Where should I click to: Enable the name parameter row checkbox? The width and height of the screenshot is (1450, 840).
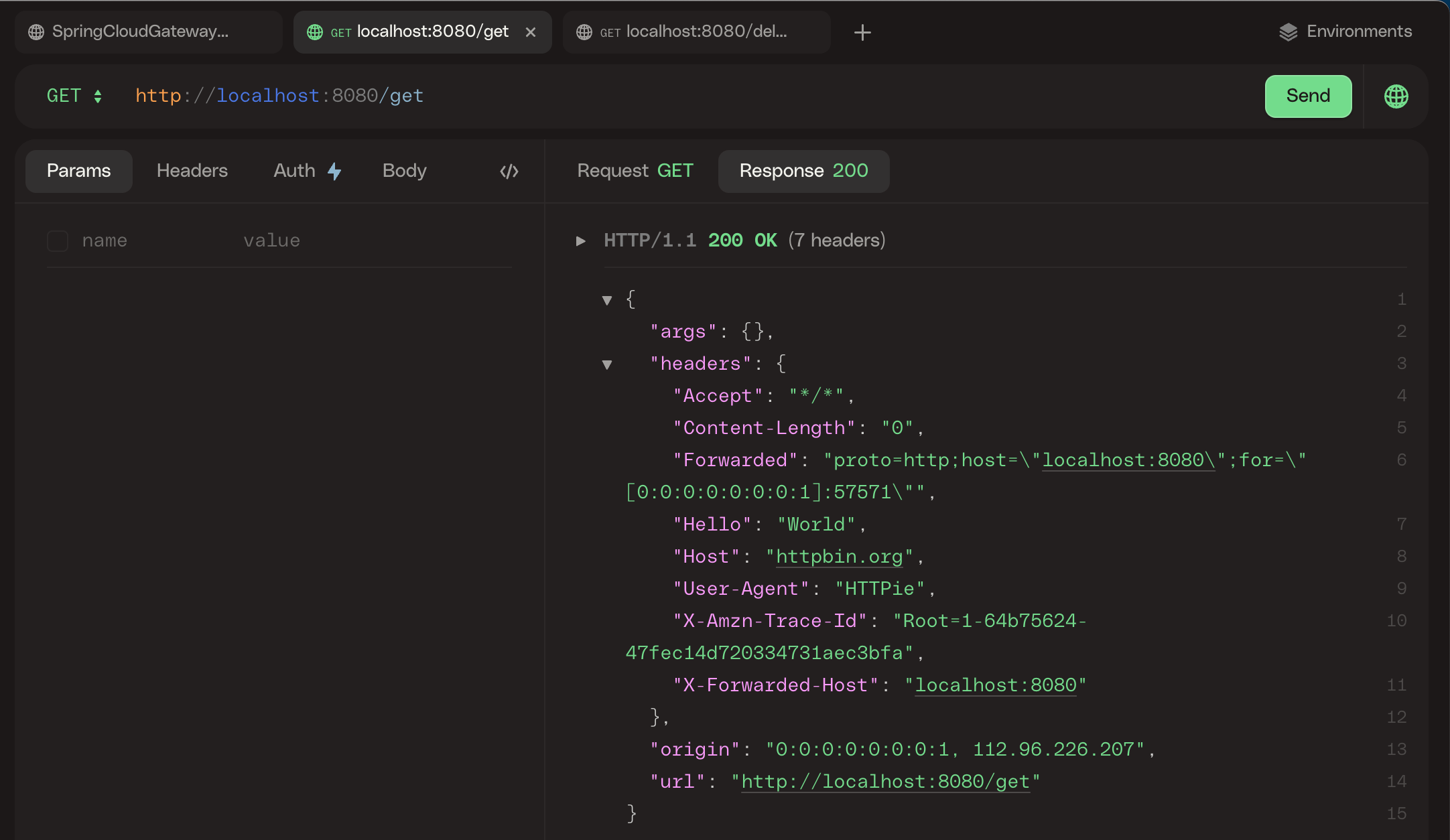click(x=58, y=241)
